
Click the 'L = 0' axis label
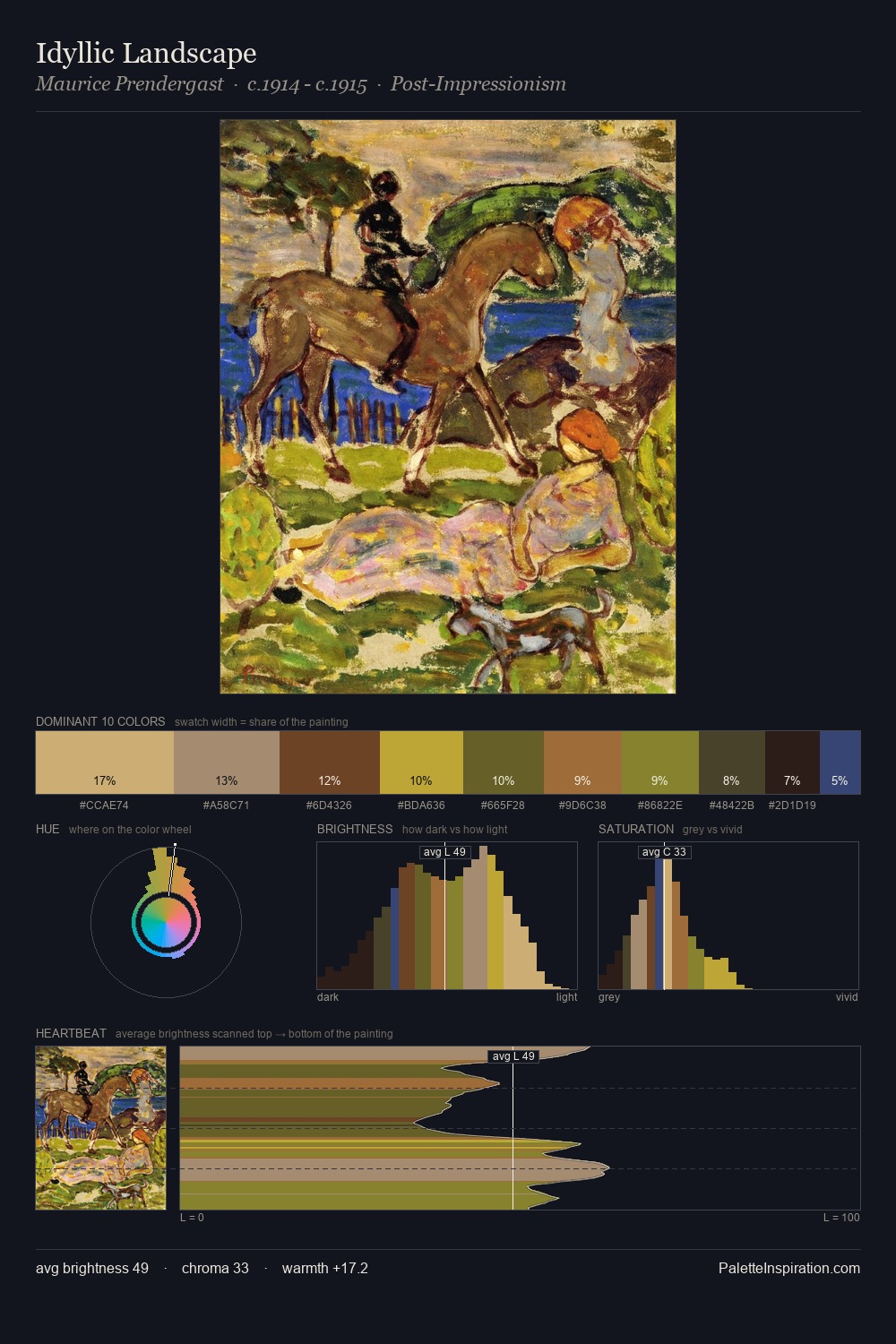(192, 1218)
